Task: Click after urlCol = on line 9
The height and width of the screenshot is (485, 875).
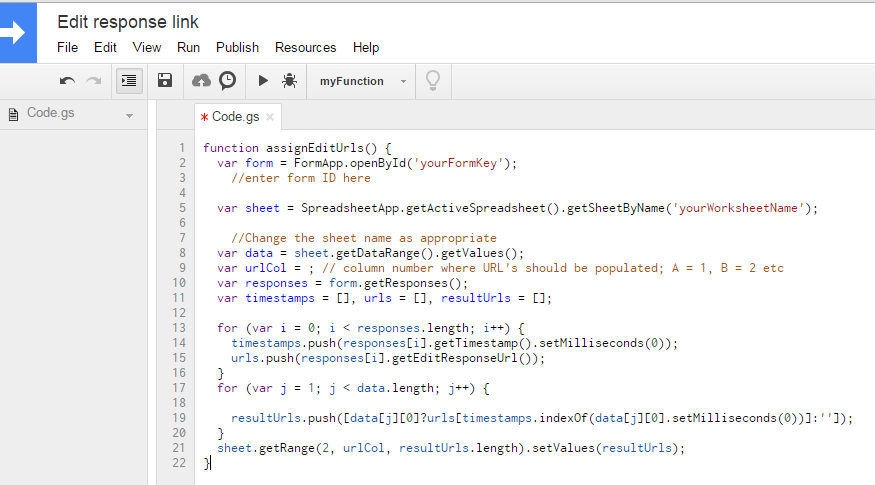Action: coord(305,268)
